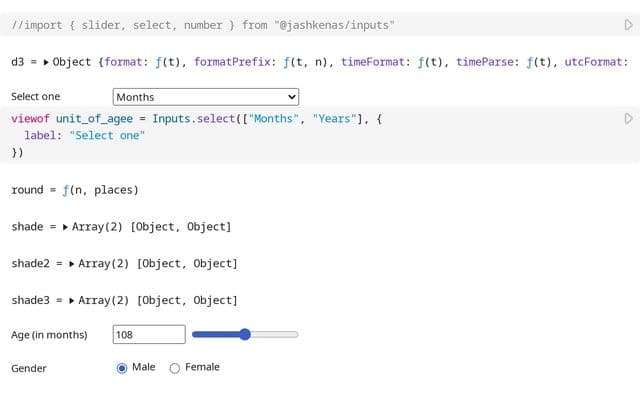Expand the d3 Object inspector triangle
Viewport: 640px width, 400px height.
pos(46,62)
